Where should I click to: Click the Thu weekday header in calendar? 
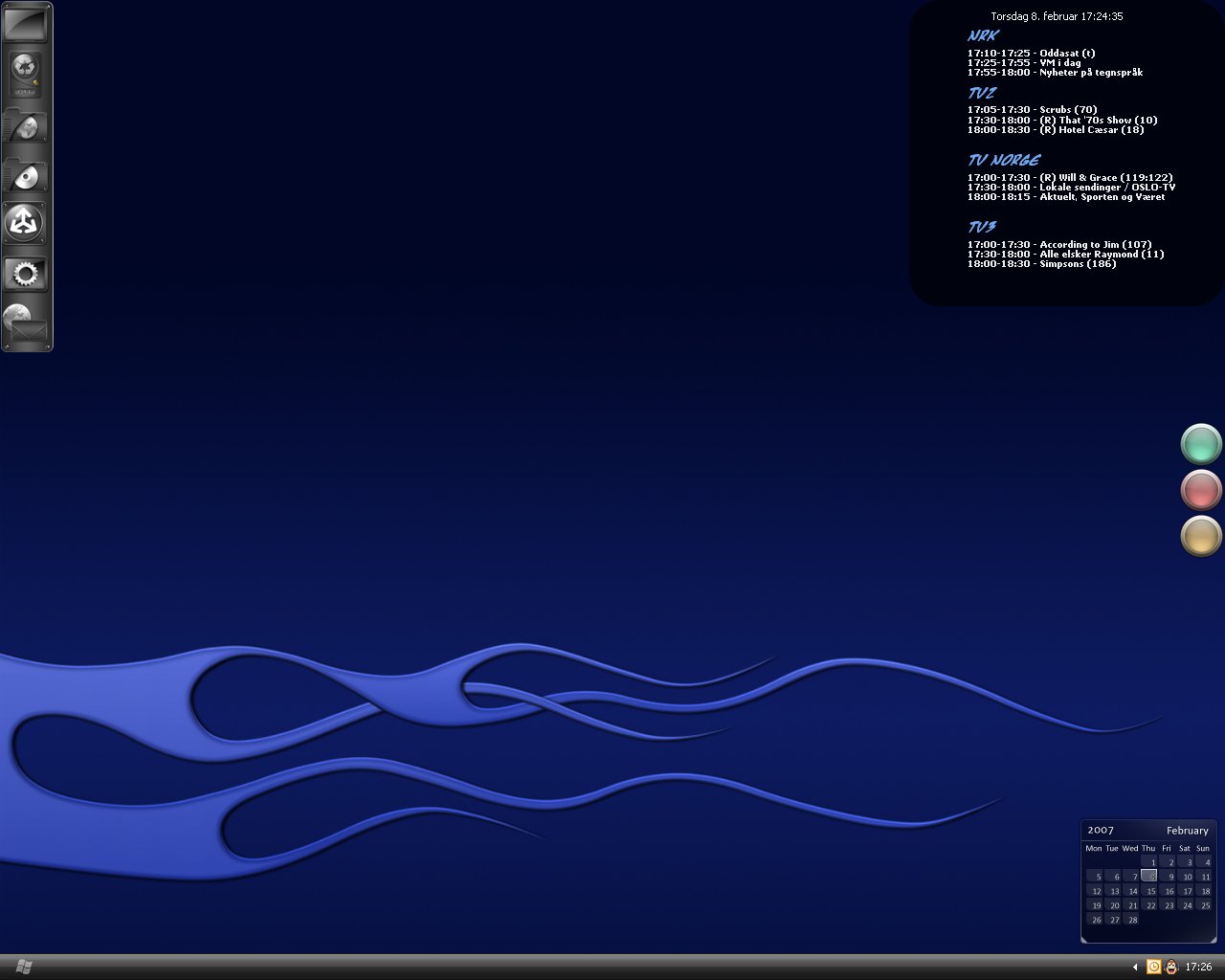point(1148,848)
